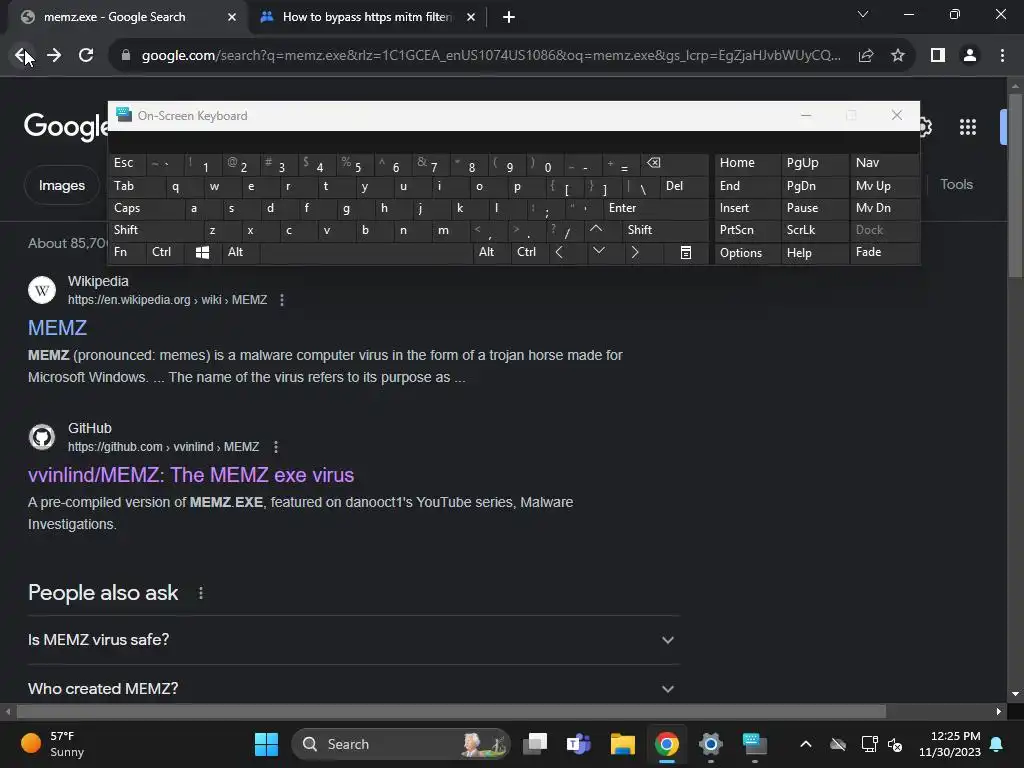Switch to memz.exe Google Search tab
This screenshot has height=768, width=1024.
(114, 17)
